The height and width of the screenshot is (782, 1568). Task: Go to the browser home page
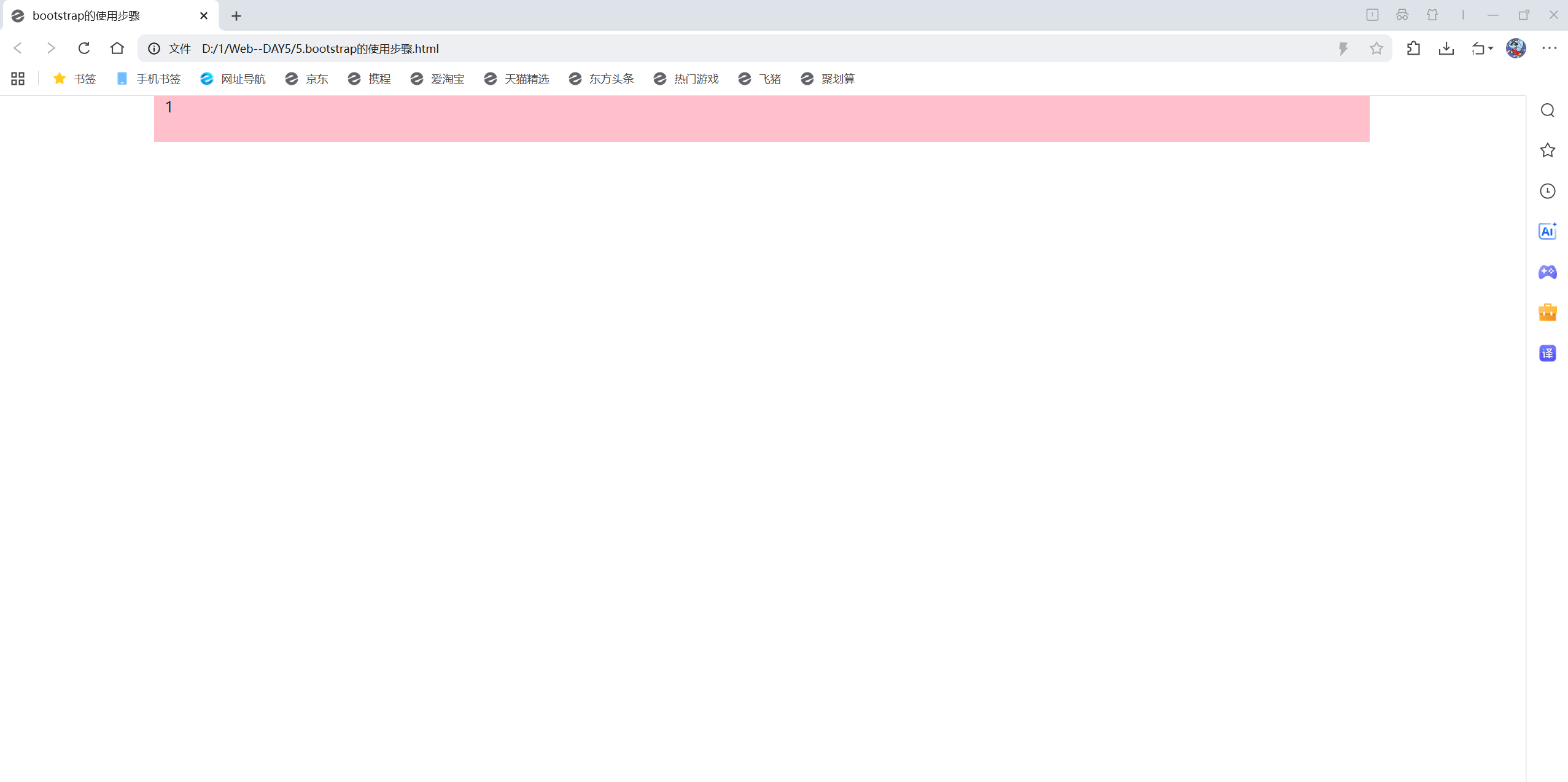[117, 48]
